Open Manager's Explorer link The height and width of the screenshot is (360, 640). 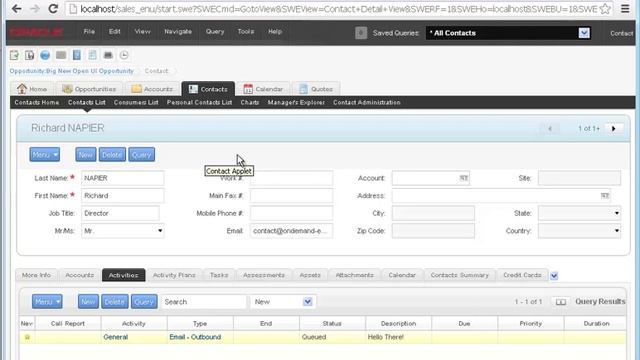[296, 102]
